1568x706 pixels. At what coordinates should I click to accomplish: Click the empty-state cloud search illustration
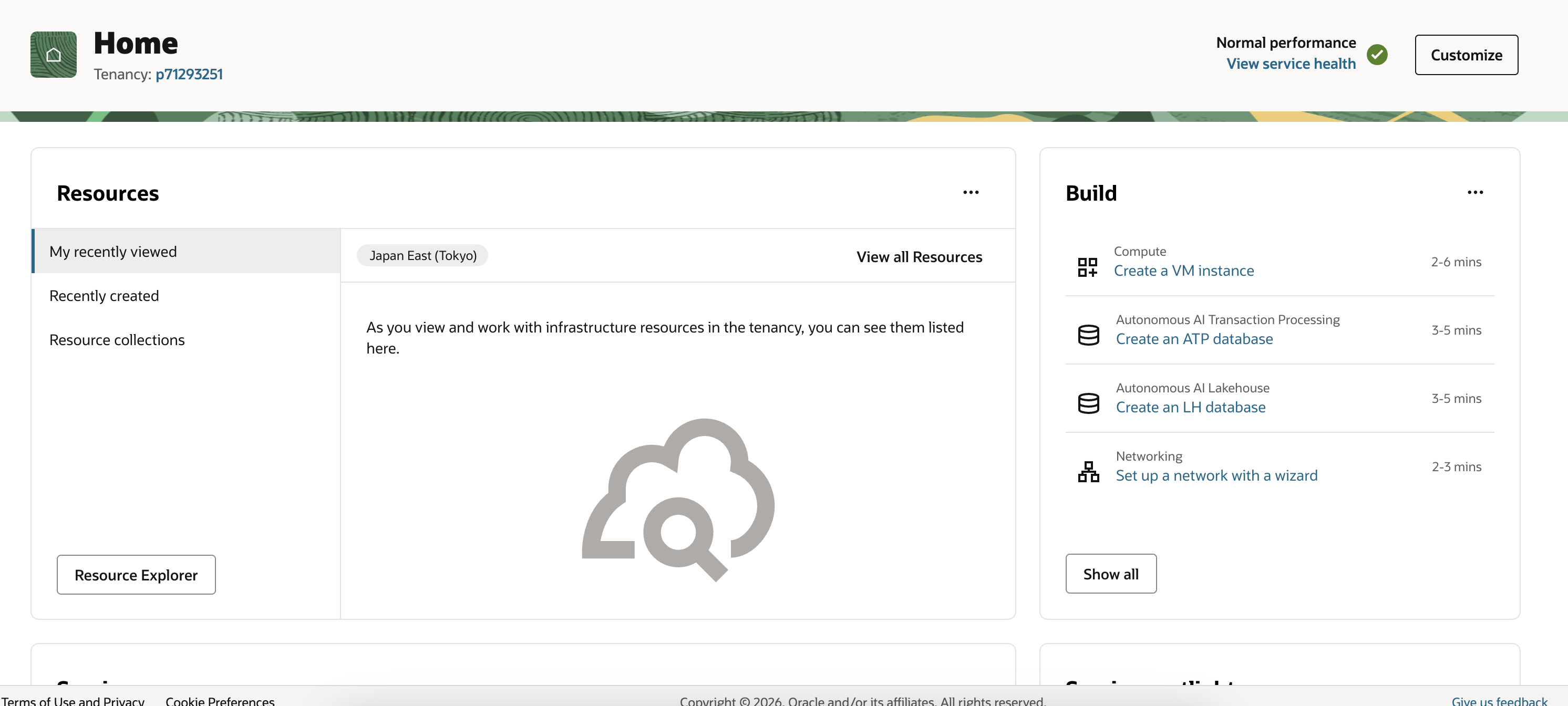pos(678,500)
